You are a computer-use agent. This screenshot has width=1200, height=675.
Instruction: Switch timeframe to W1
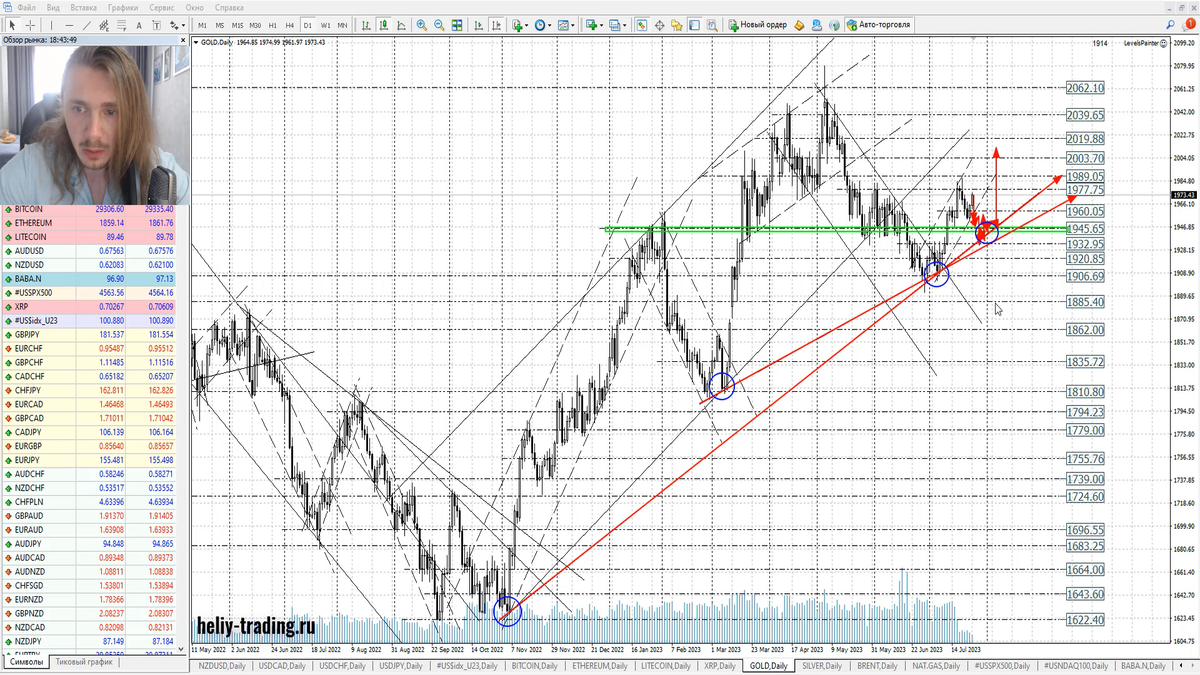click(325, 24)
